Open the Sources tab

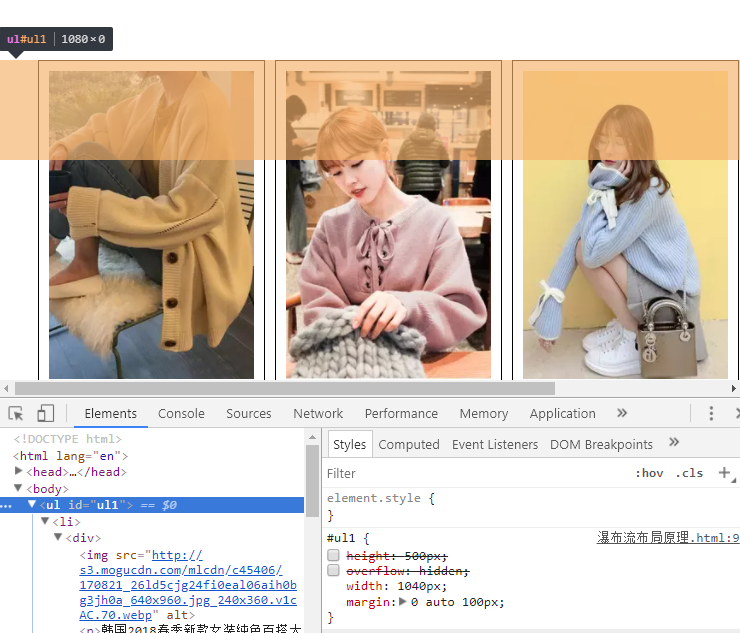(x=249, y=414)
